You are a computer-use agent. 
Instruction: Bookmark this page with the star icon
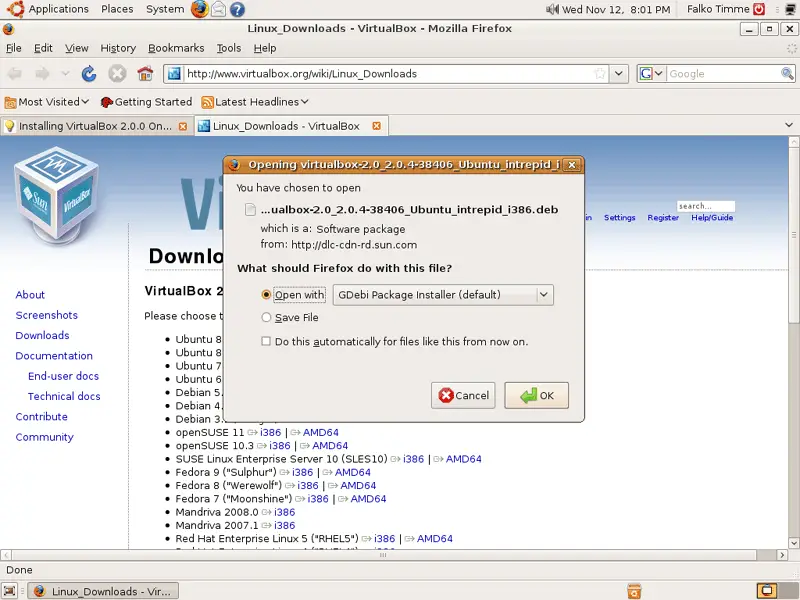click(x=600, y=74)
